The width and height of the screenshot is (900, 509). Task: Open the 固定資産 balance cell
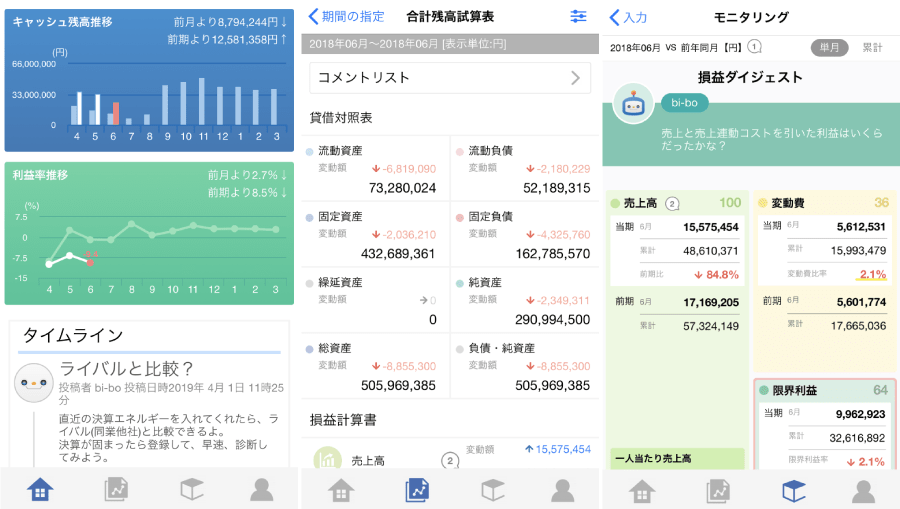coord(375,235)
